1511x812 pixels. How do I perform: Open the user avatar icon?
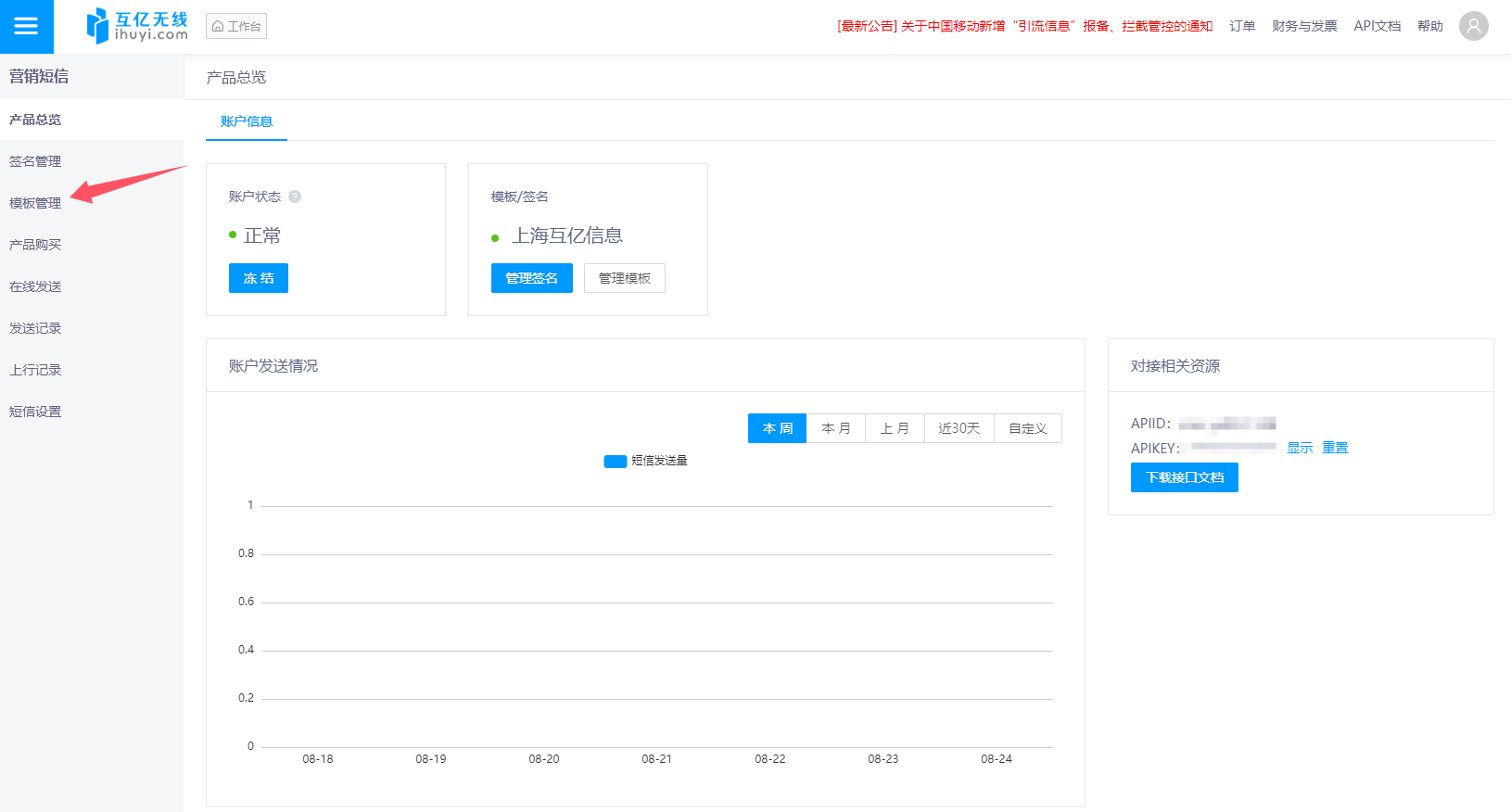tap(1473, 26)
